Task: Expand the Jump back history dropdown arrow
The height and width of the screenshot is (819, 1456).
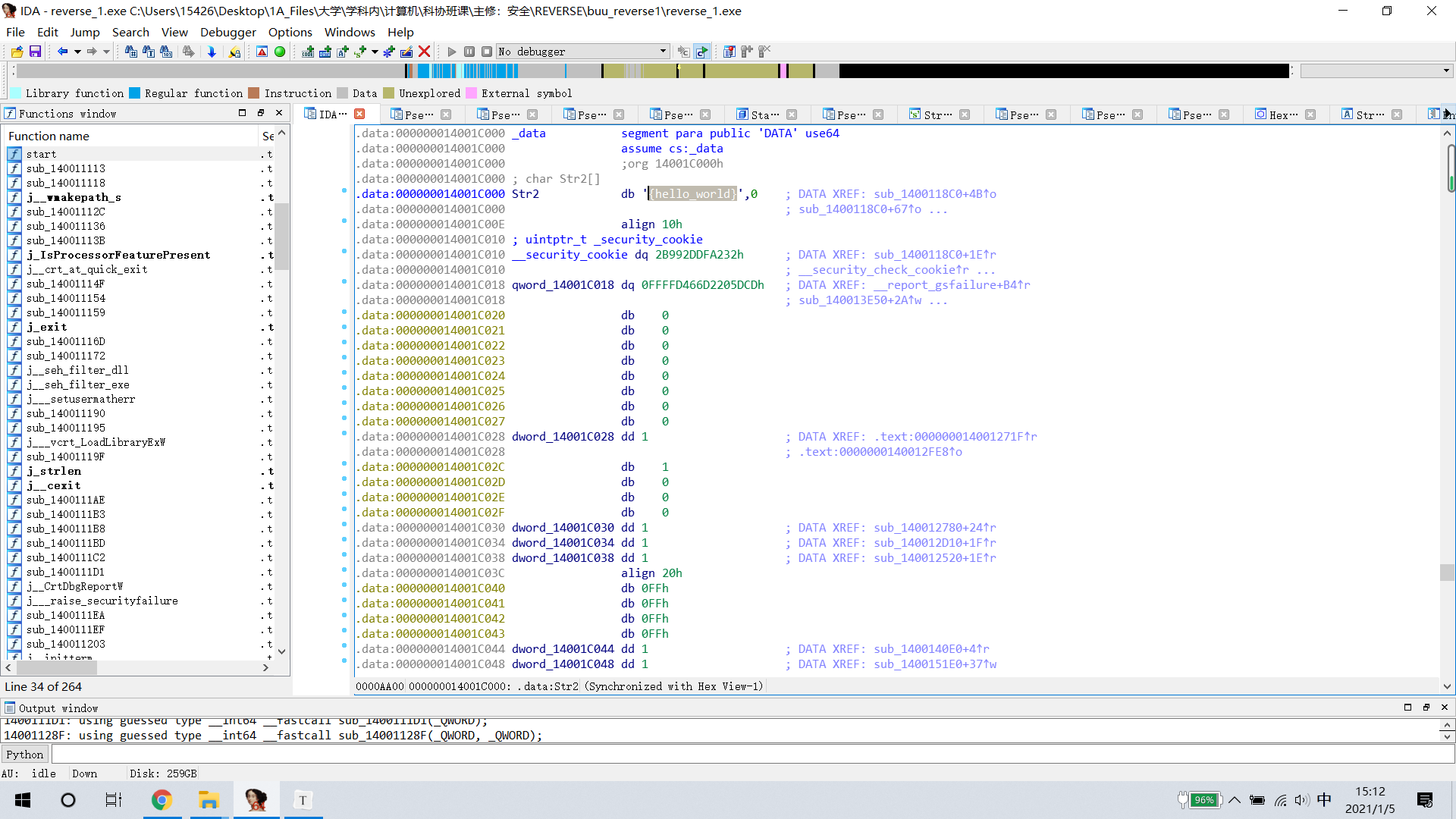Action: 77,52
